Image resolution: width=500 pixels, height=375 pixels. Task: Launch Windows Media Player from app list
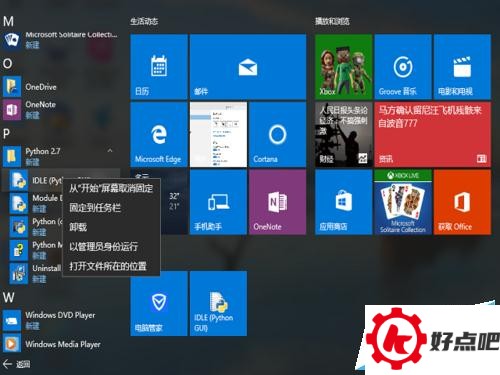(x=60, y=344)
